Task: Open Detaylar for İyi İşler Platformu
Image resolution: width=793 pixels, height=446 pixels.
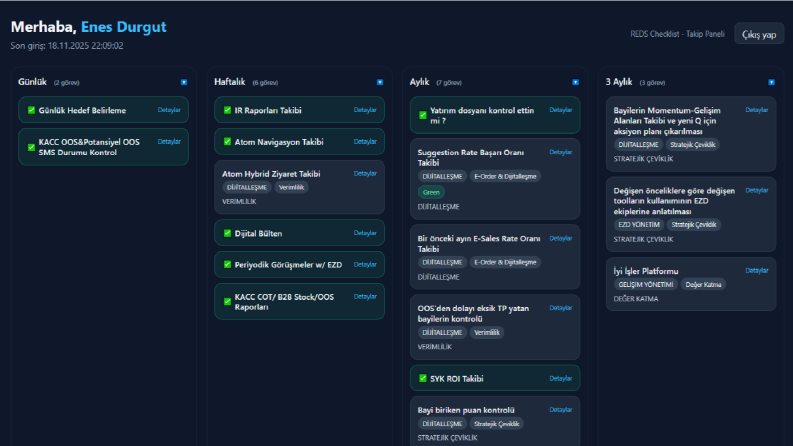Action: coord(757,271)
